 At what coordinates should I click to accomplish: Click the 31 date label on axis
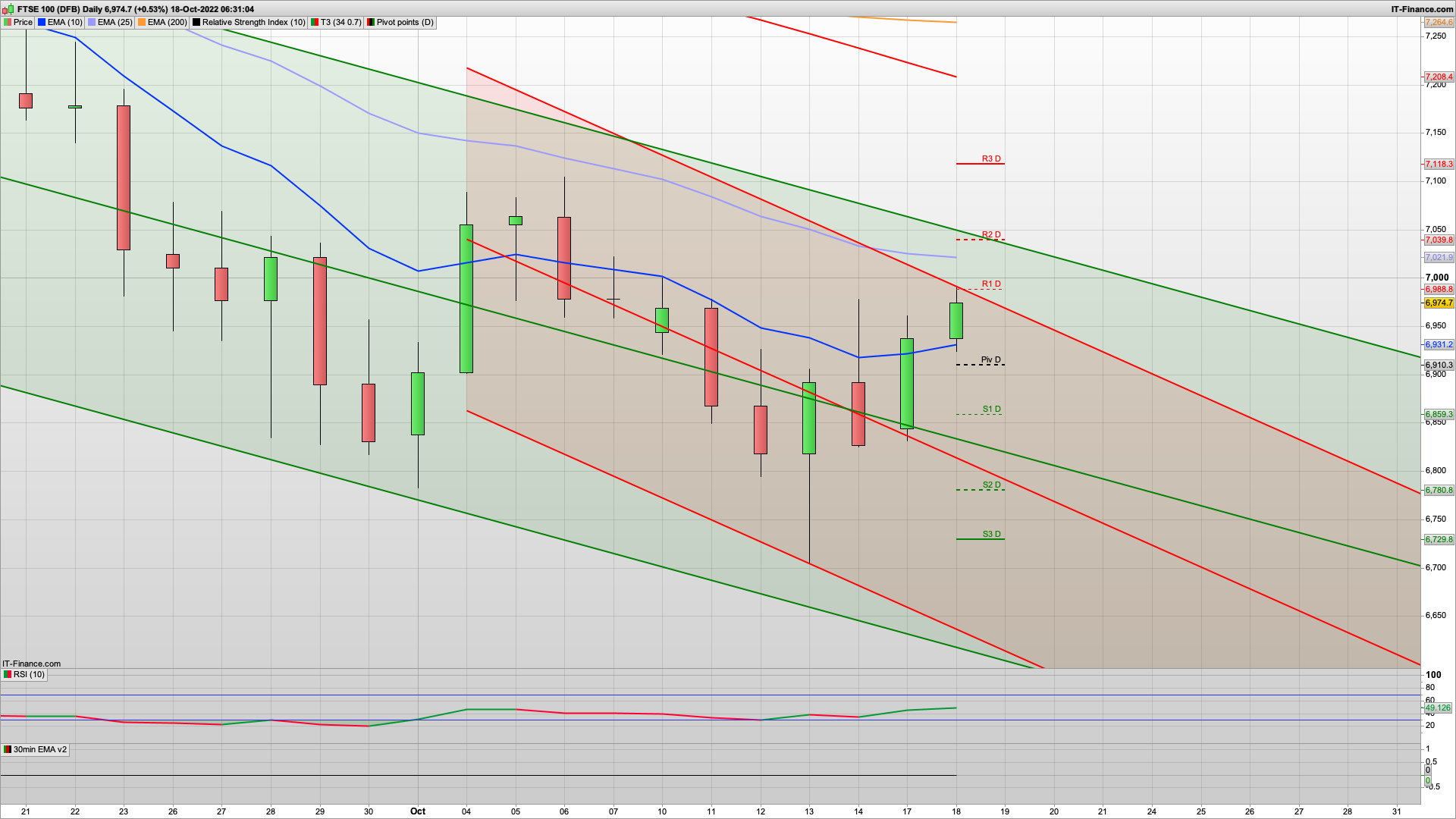click(x=1397, y=811)
